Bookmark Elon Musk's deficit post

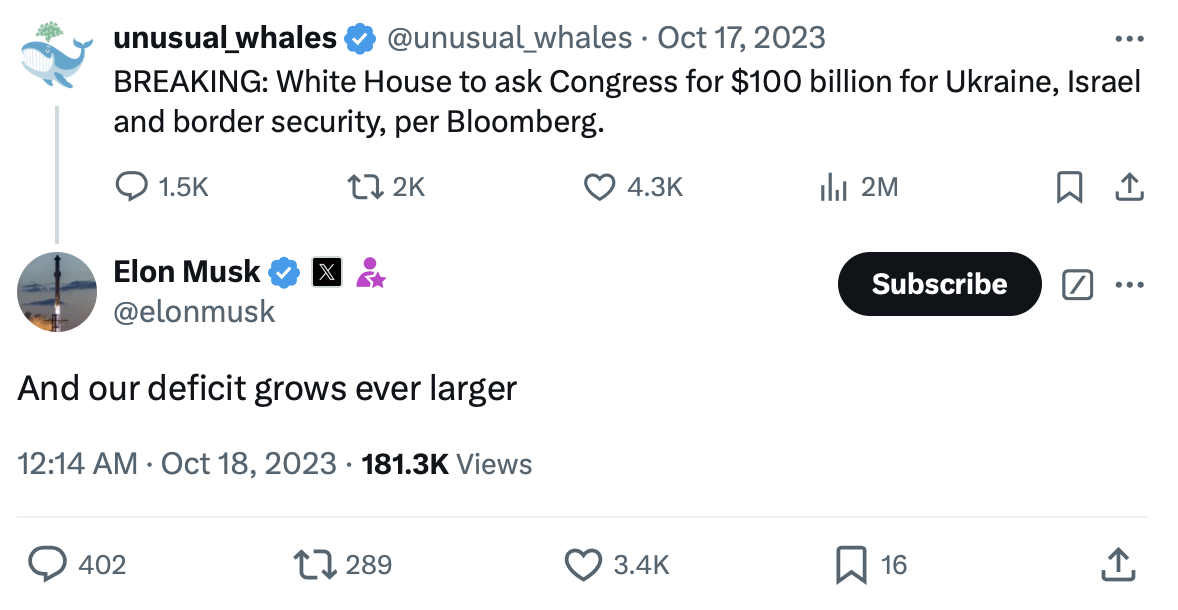(851, 565)
